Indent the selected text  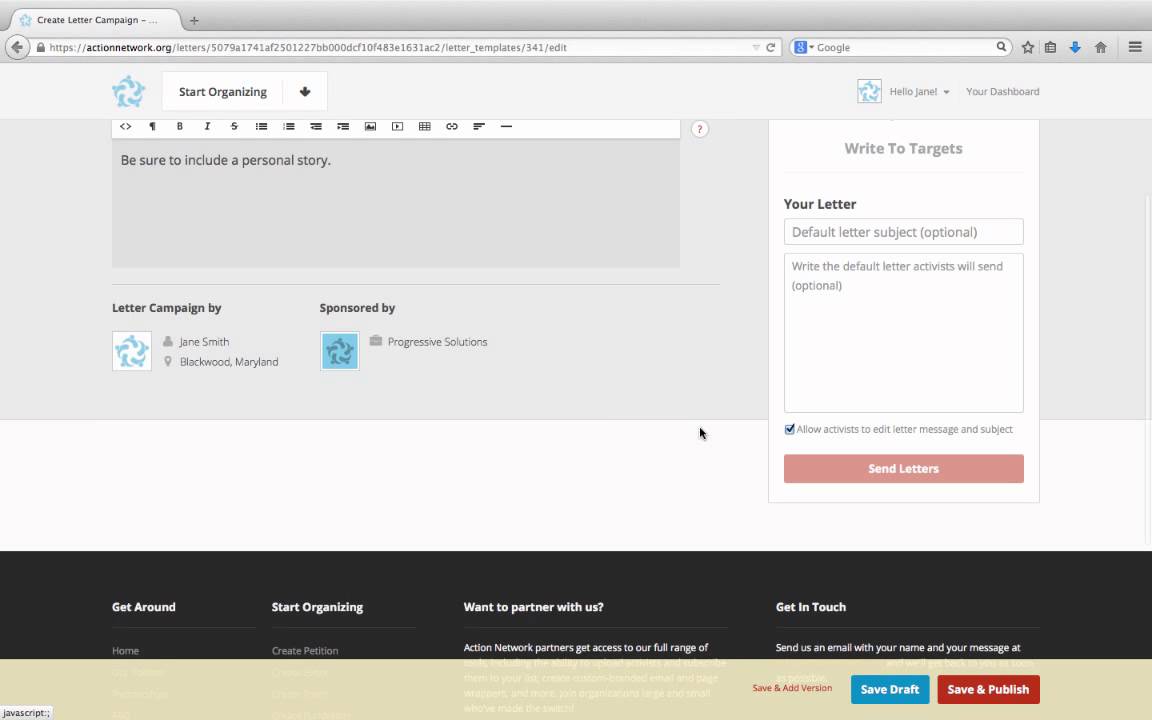coord(343,126)
